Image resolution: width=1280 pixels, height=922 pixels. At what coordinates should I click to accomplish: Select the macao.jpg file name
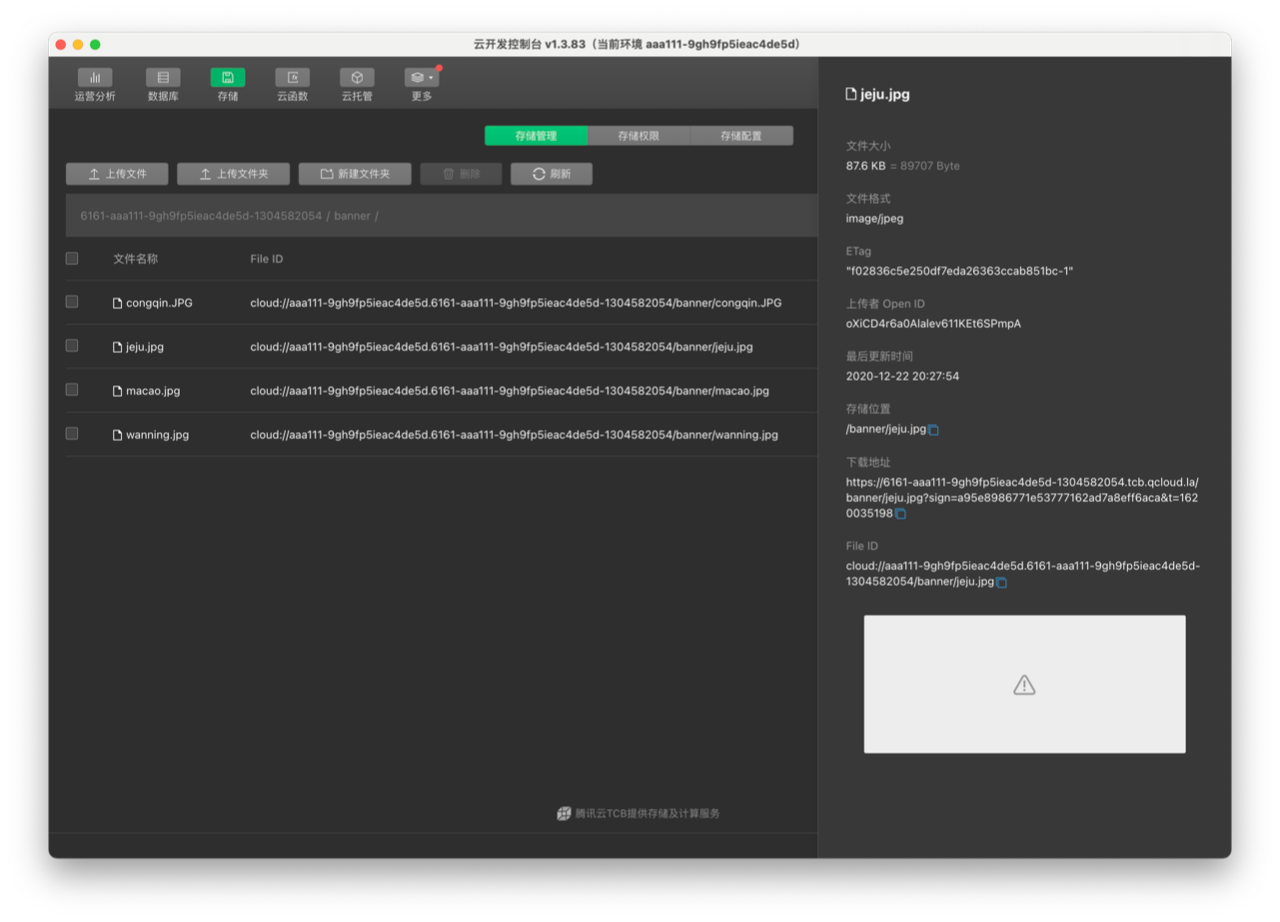(153, 391)
